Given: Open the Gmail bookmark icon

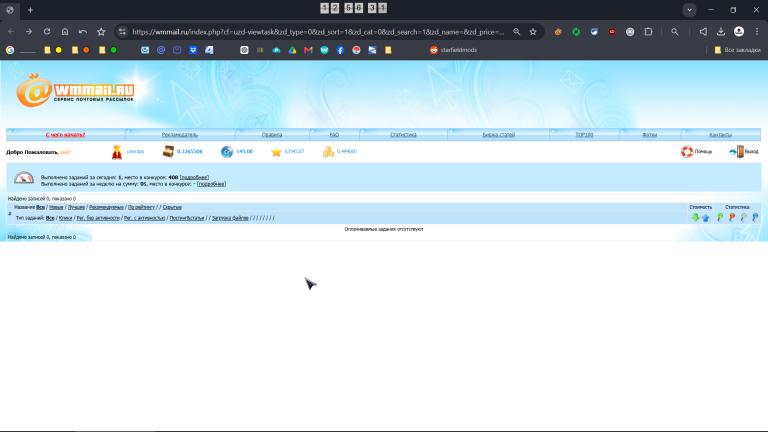Looking at the screenshot, I should coord(308,50).
